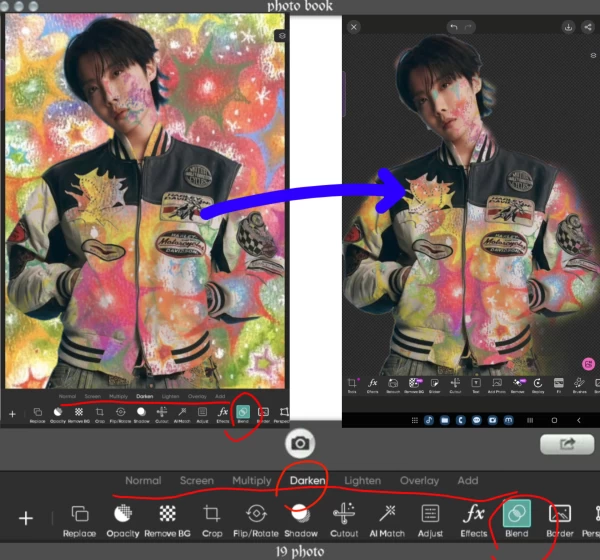The width and height of the screenshot is (600, 560).
Task: Close the right editor with the X button
Action: pos(354,27)
